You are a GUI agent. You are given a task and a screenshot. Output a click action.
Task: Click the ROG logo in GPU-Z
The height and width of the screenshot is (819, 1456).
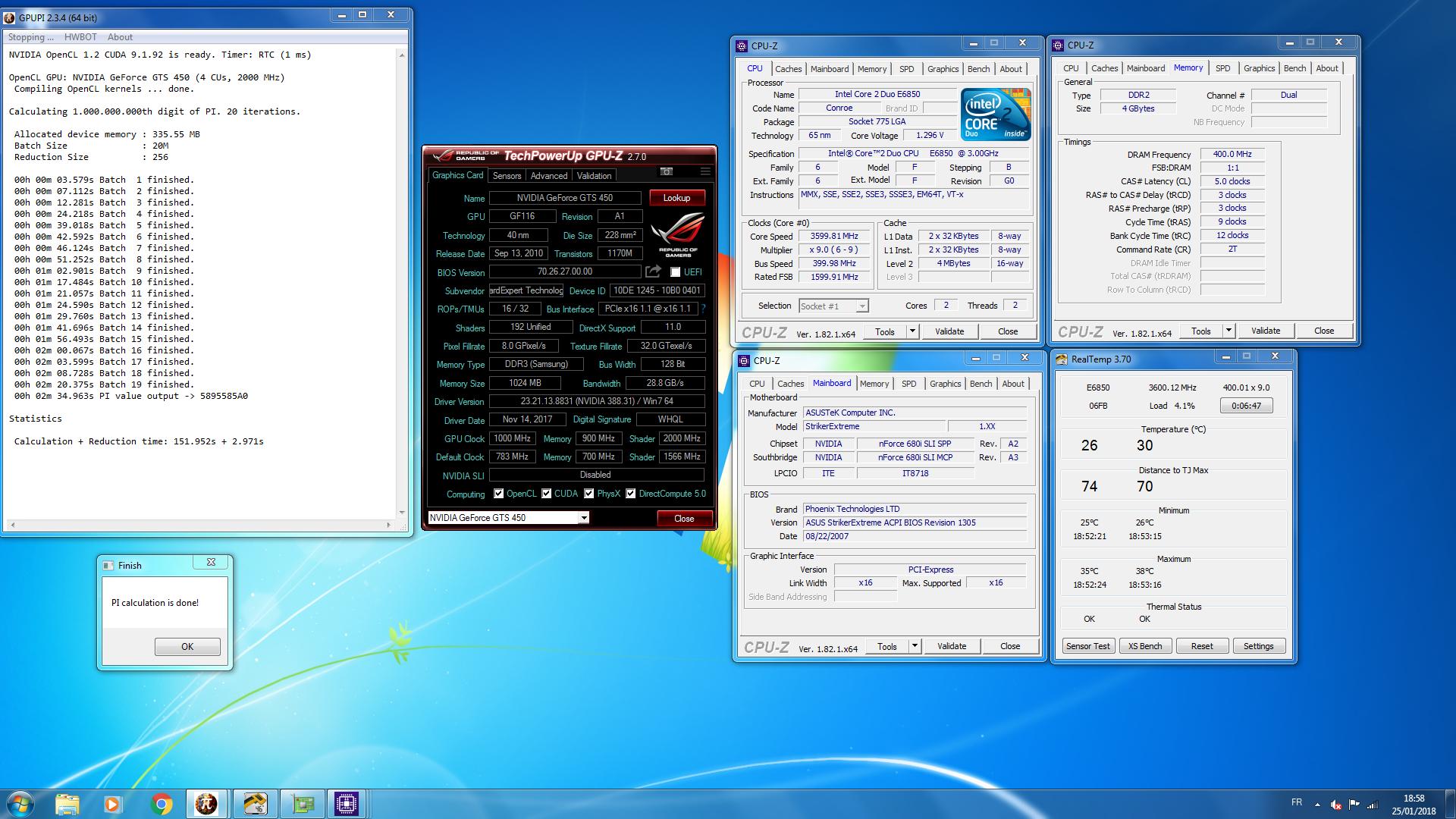(x=678, y=234)
